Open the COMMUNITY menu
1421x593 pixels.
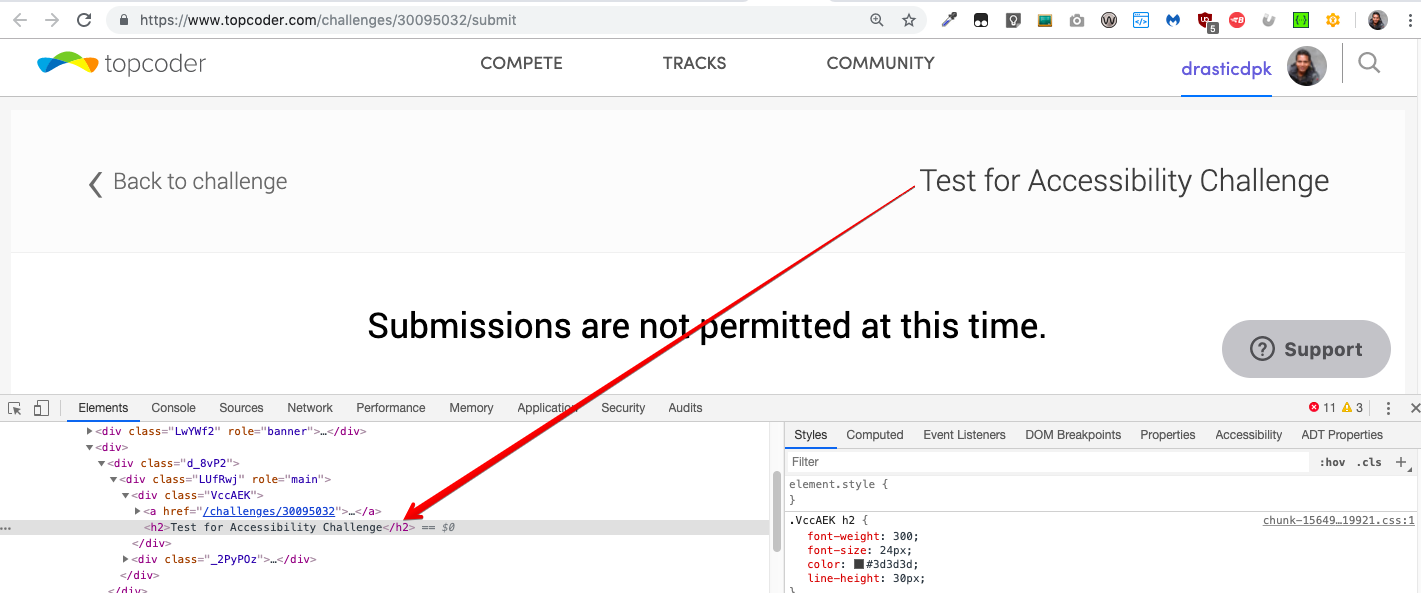click(880, 63)
